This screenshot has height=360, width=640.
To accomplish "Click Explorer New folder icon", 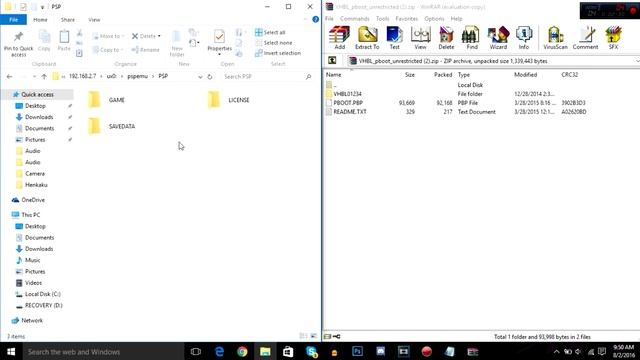I will [x=177, y=43].
